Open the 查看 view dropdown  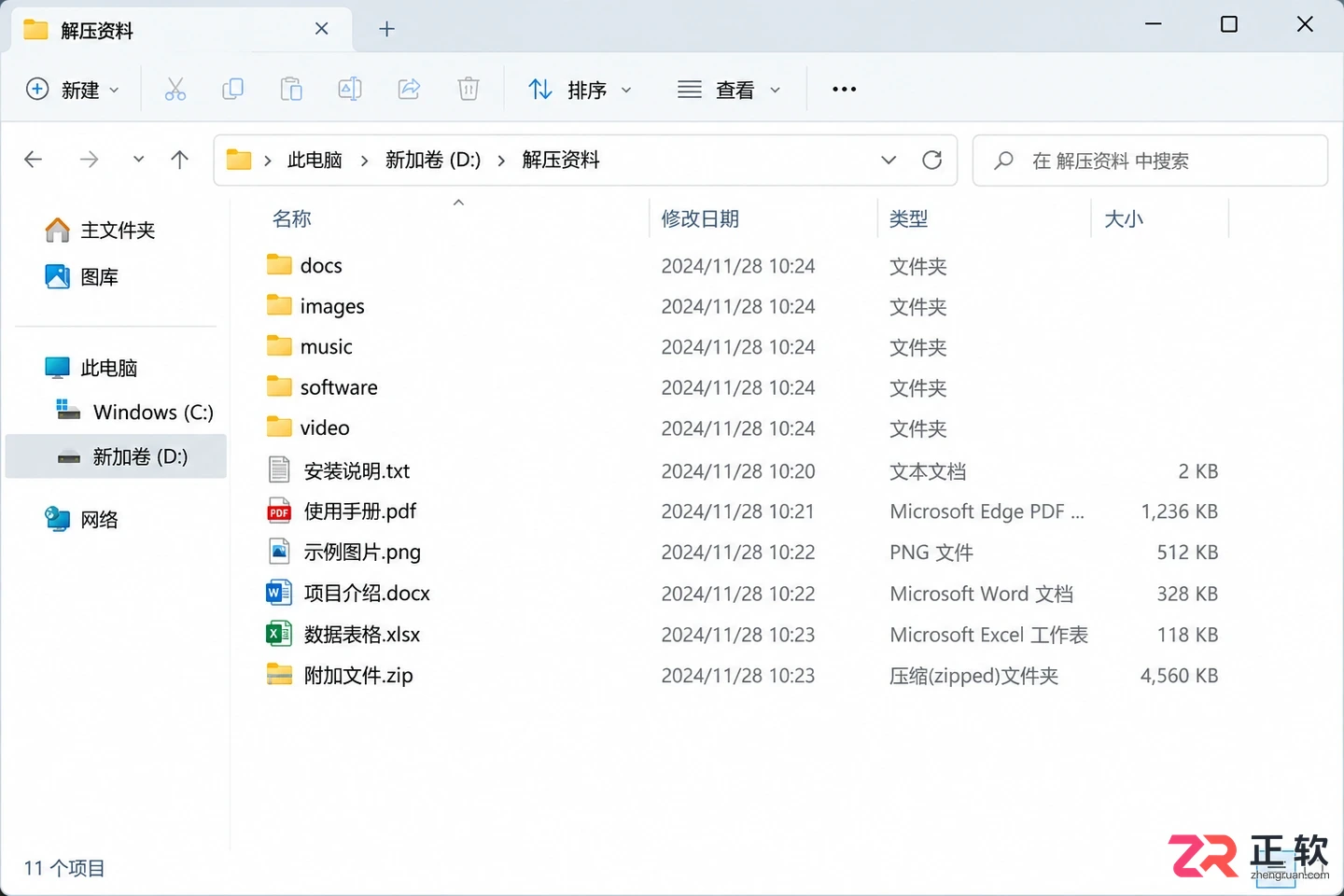729,90
